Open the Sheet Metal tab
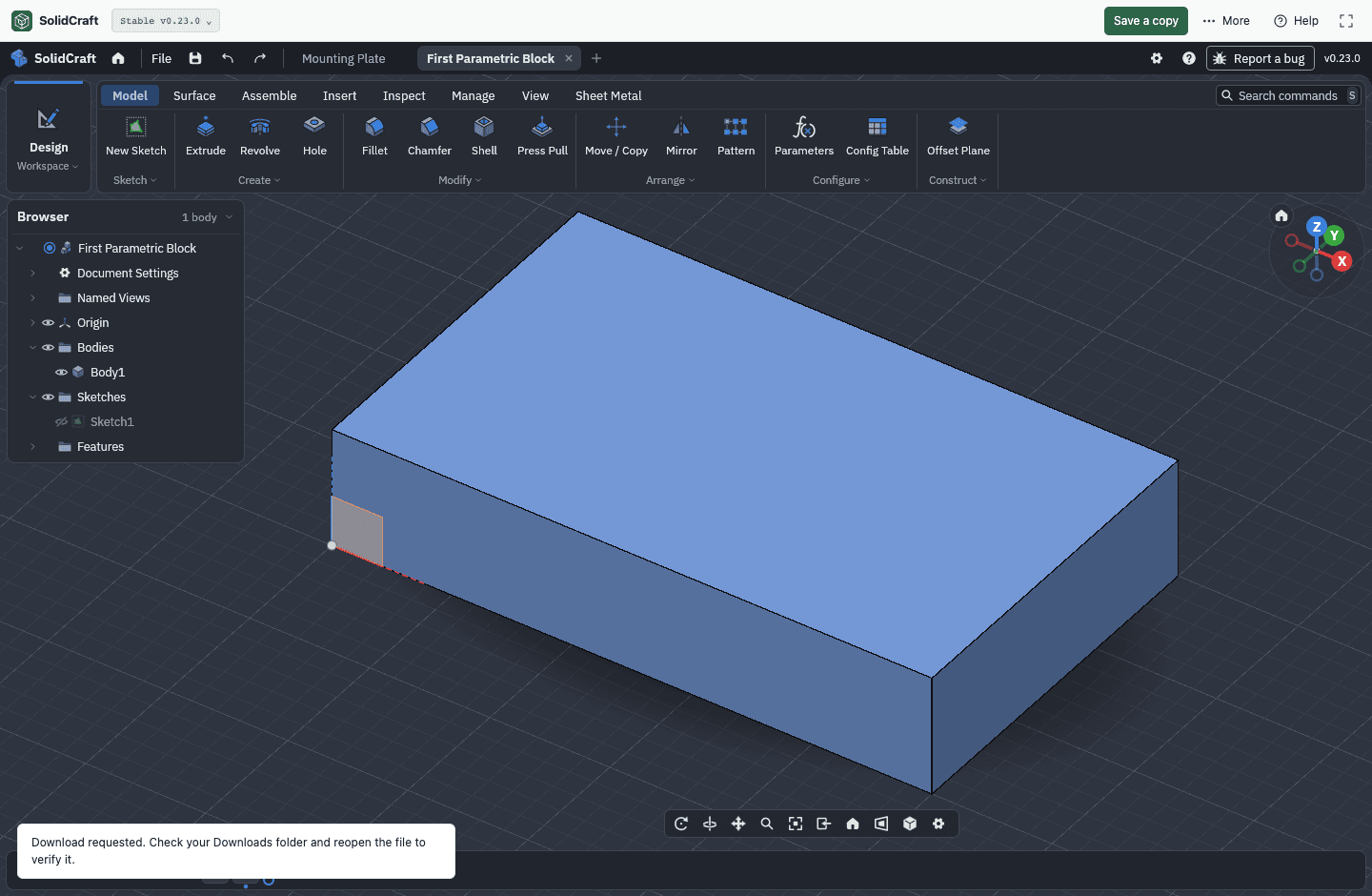Viewport: 1372px width, 896px height. pos(608,96)
